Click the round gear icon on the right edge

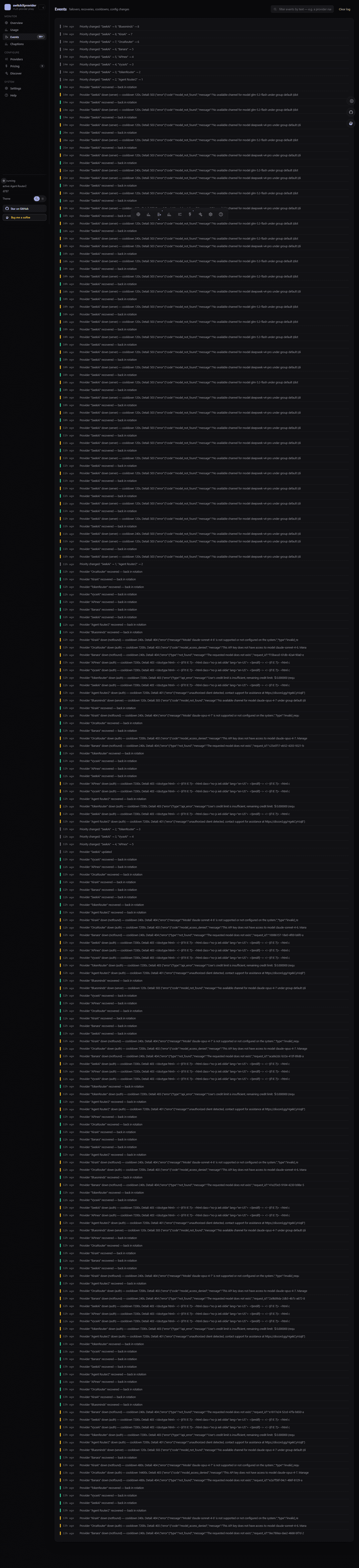[351, 101]
